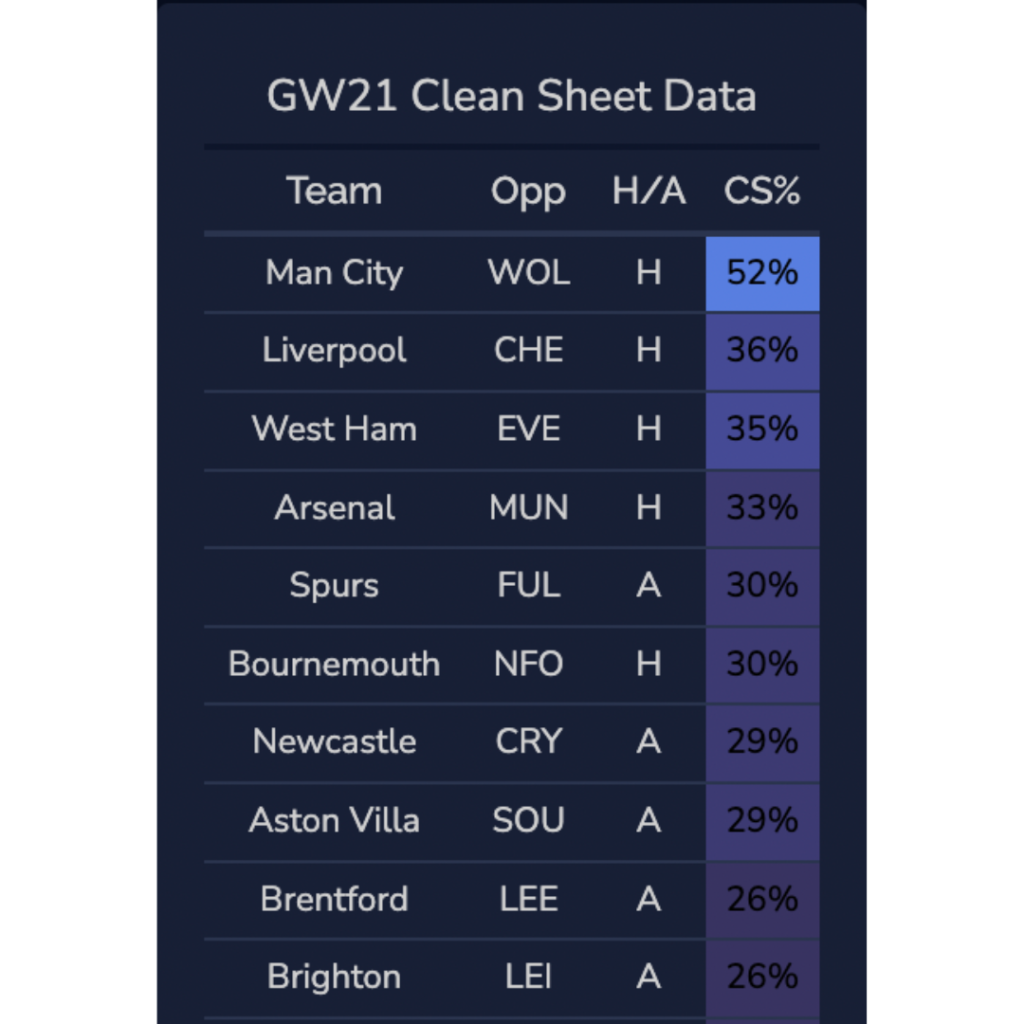The image size is (1024, 1024).
Task: Choose Arsenal from the table
Action: click(x=334, y=507)
